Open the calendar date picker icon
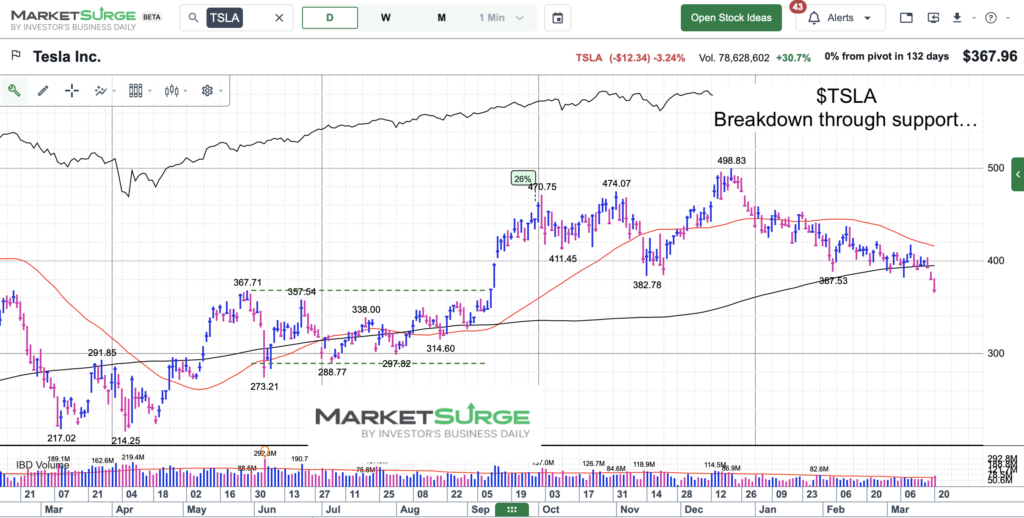 coord(558,18)
